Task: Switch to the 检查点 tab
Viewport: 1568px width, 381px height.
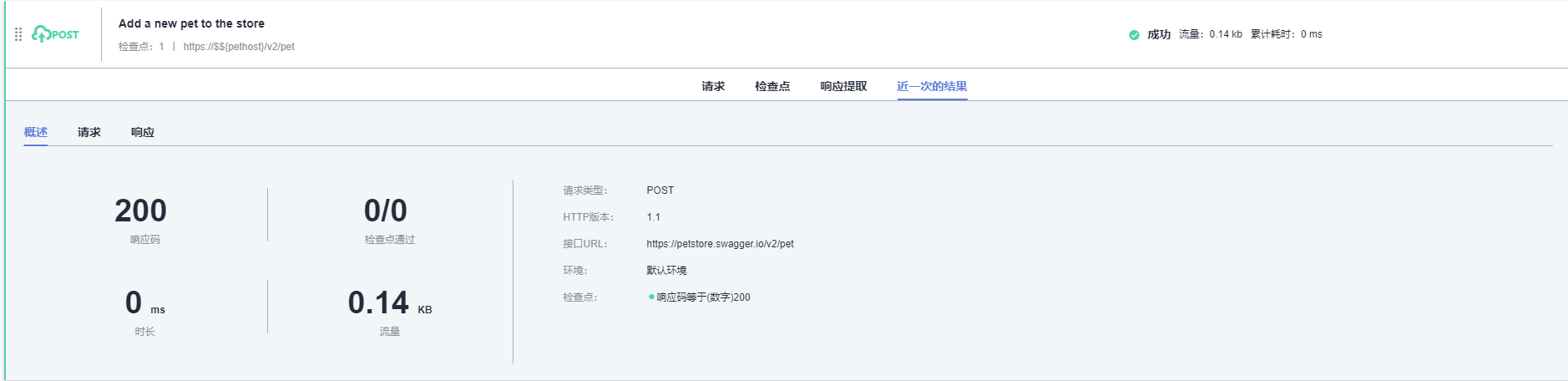Action: (x=772, y=86)
